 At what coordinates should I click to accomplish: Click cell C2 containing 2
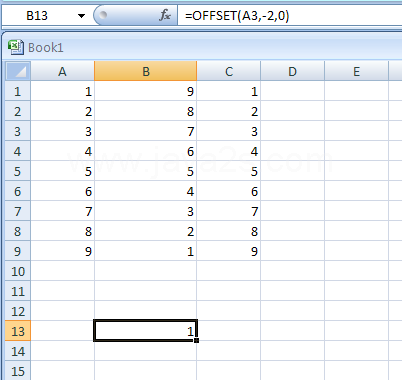coord(229,111)
